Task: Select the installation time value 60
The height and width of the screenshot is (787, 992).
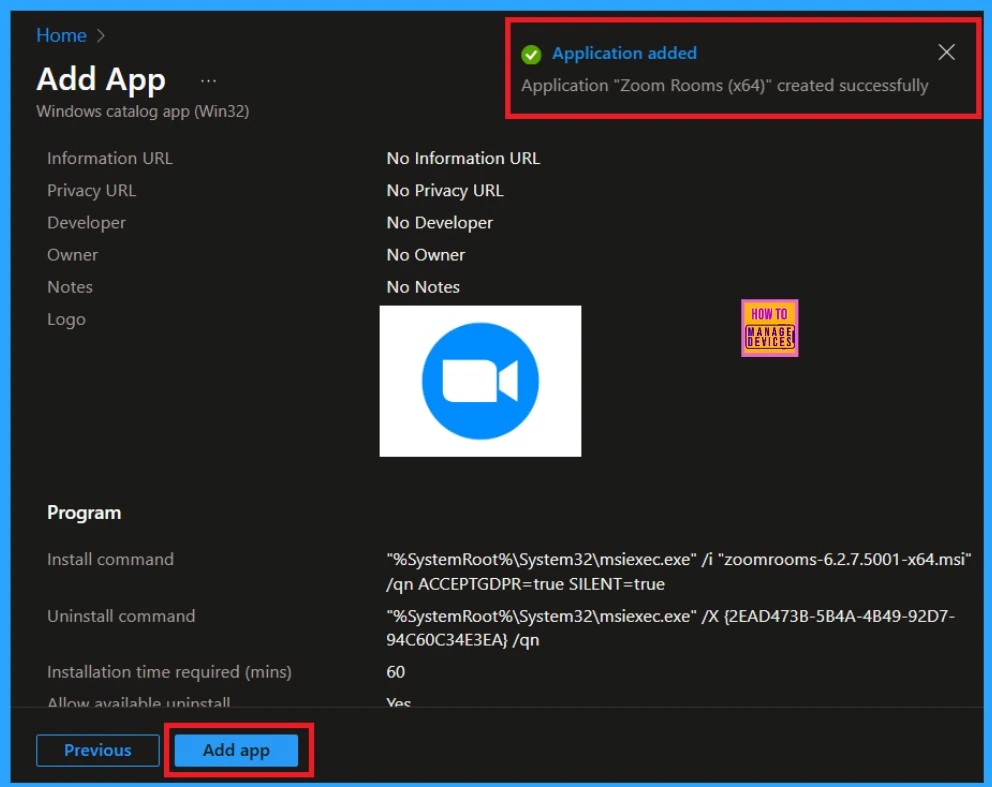Action: point(395,672)
